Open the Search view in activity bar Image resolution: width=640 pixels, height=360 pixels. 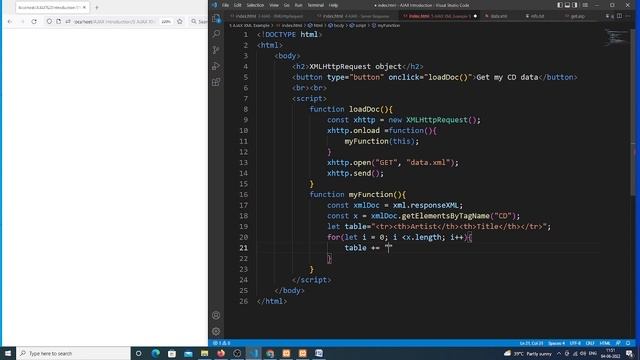pos(216,34)
